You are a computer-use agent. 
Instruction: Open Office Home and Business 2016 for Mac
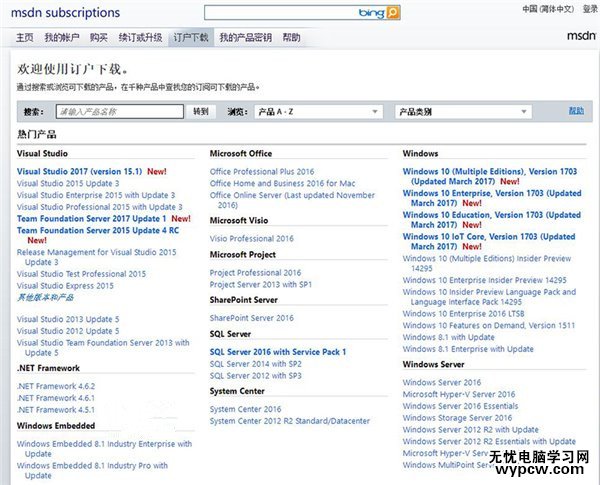[282, 183]
